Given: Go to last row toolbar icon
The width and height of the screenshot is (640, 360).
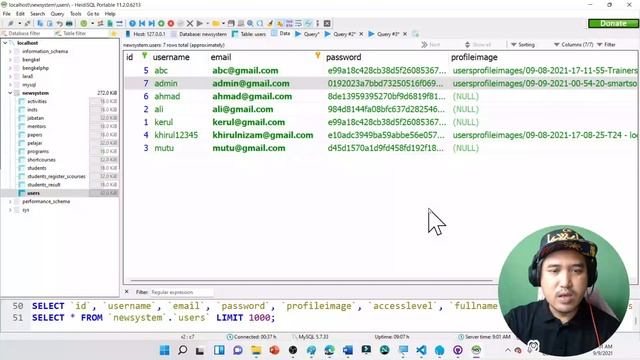Looking at the screenshot, I should point(151,23).
